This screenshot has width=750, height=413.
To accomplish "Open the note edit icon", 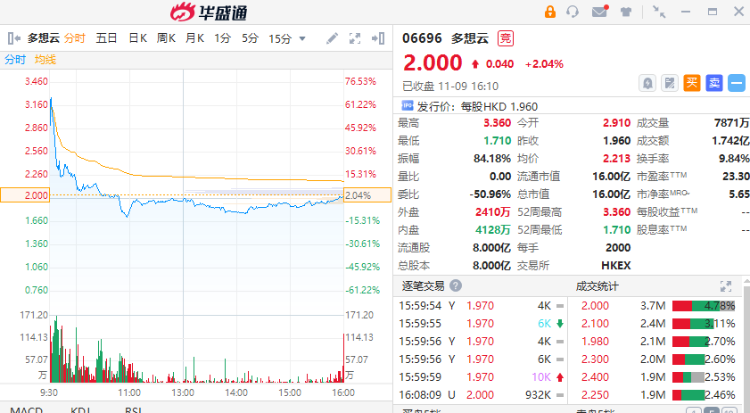I will (670, 83).
